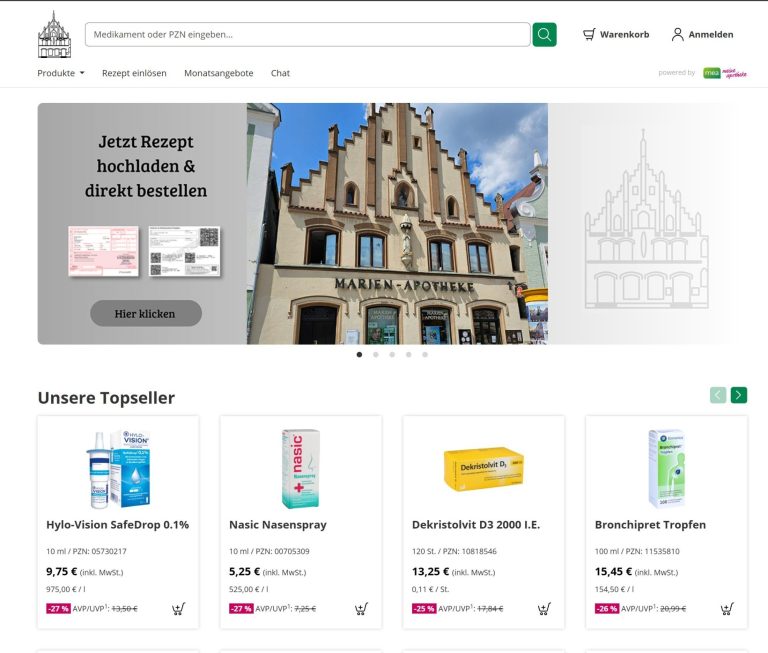Open Dekristolvit D3 2000 I.E. product title
This screenshot has width=768, height=653.
476,525
